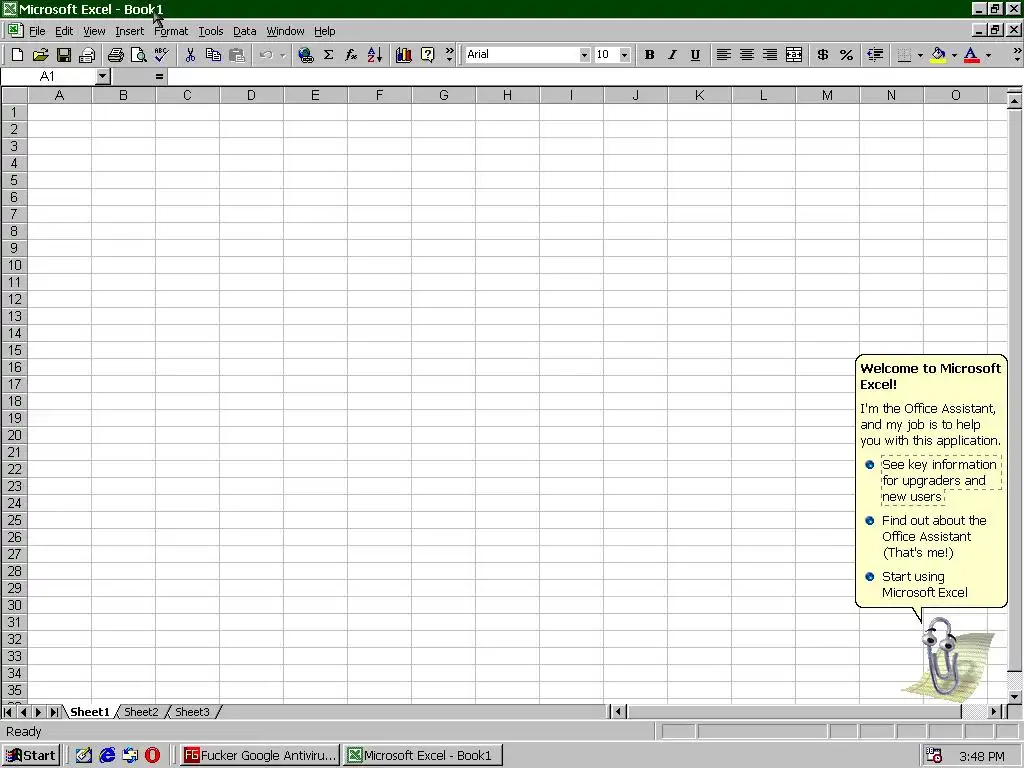Screen dimensions: 1024x768
Task: Click the Name Box showing A1
Action: (x=48, y=76)
